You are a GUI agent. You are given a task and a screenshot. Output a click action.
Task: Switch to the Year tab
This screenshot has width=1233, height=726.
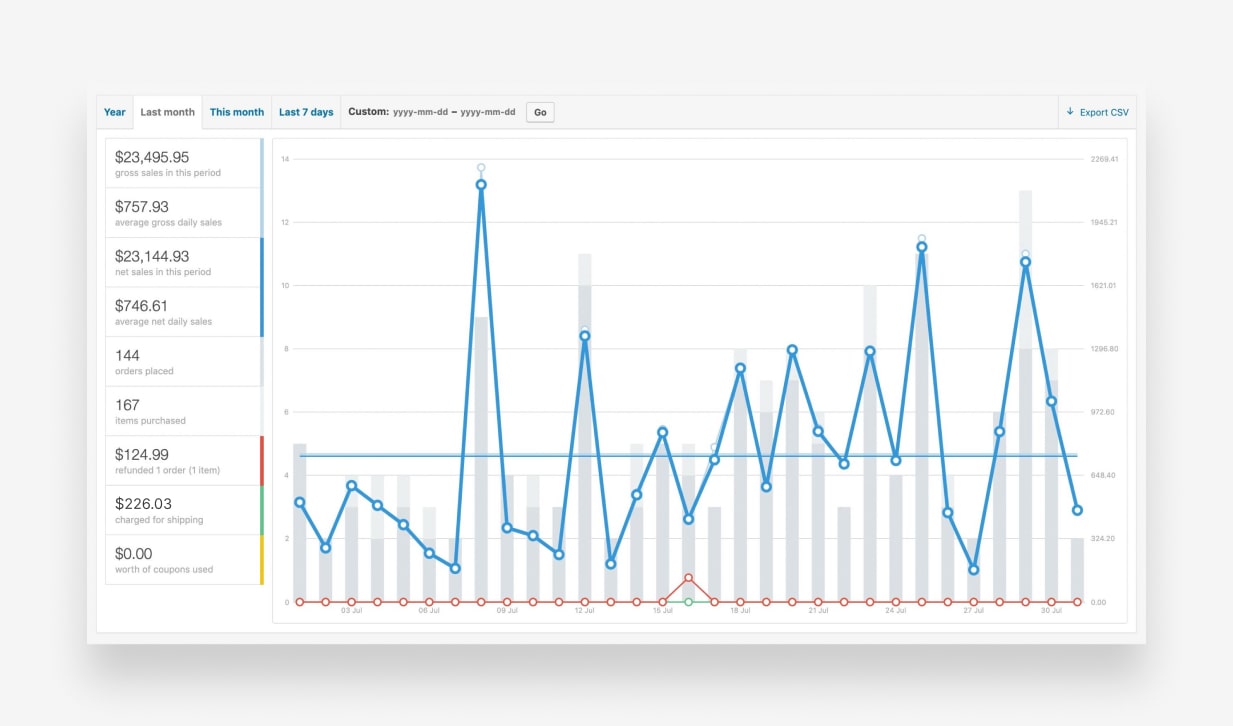point(115,112)
